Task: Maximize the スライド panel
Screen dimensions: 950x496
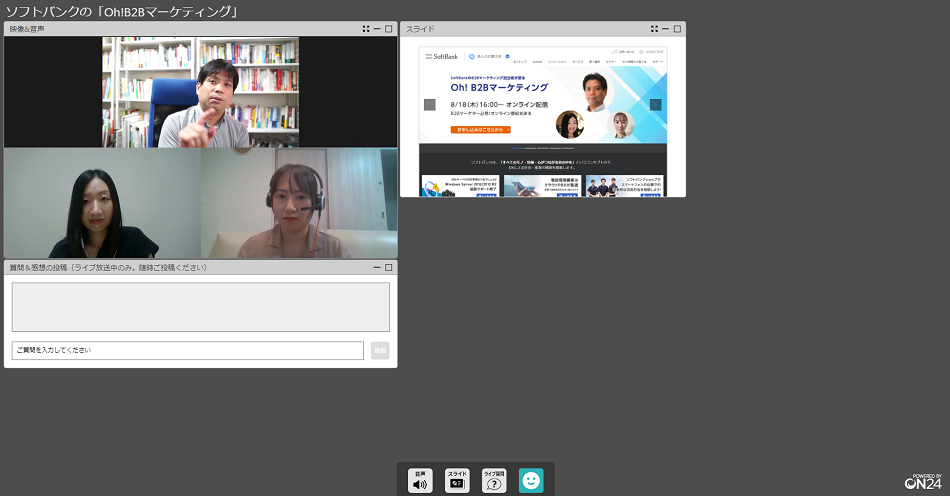Action: [x=677, y=29]
